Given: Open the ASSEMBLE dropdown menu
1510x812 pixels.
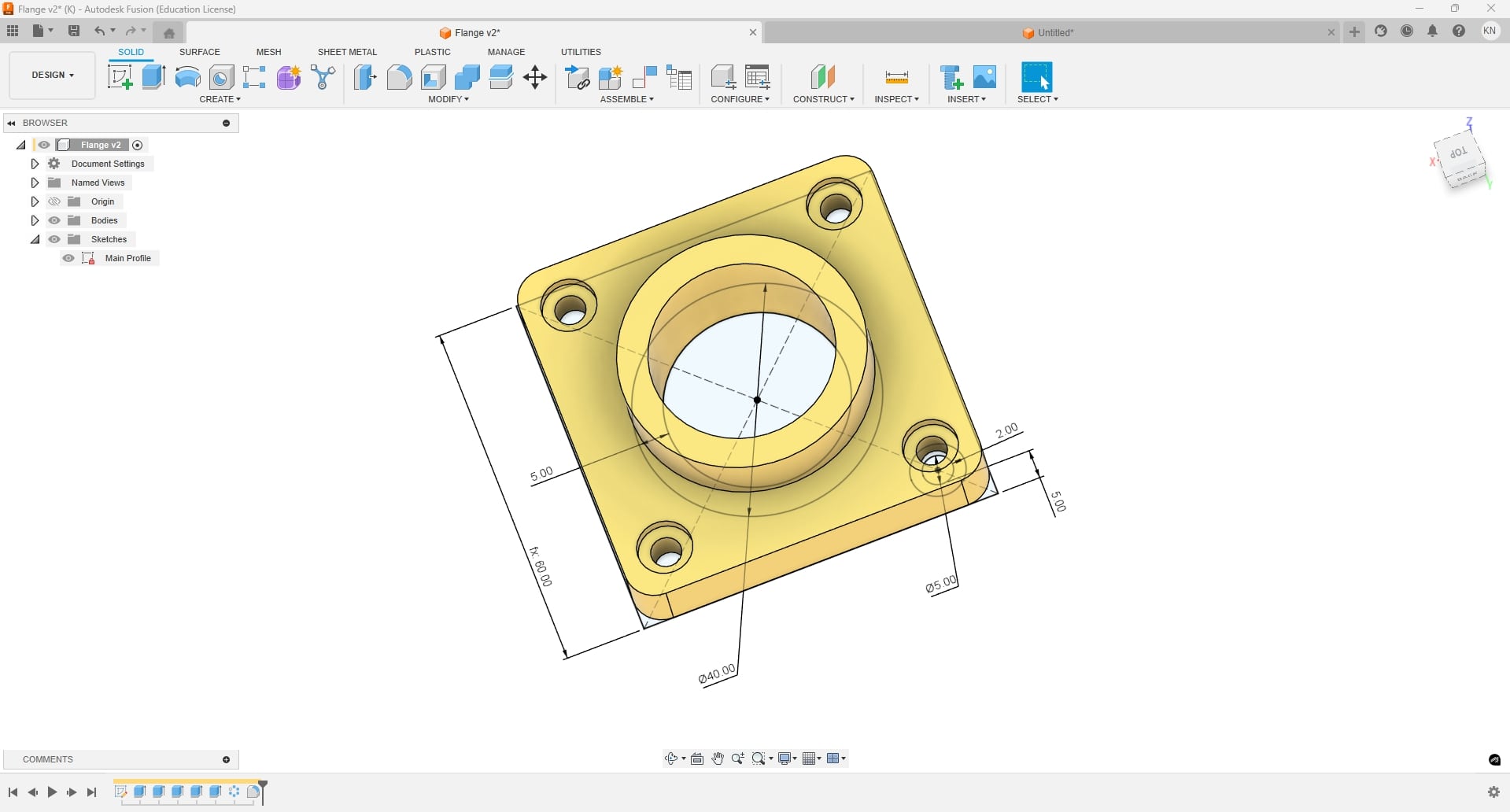Looking at the screenshot, I should click(x=627, y=99).
